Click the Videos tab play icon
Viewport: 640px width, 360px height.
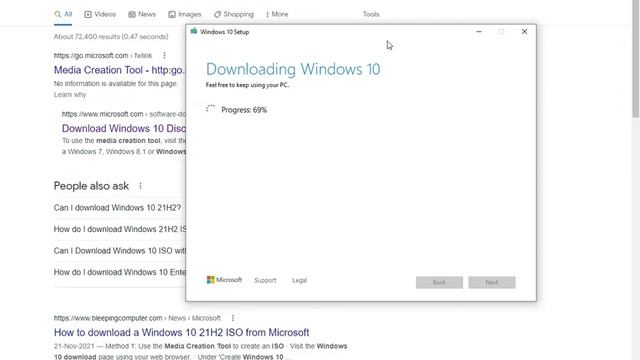pos(88,14)
